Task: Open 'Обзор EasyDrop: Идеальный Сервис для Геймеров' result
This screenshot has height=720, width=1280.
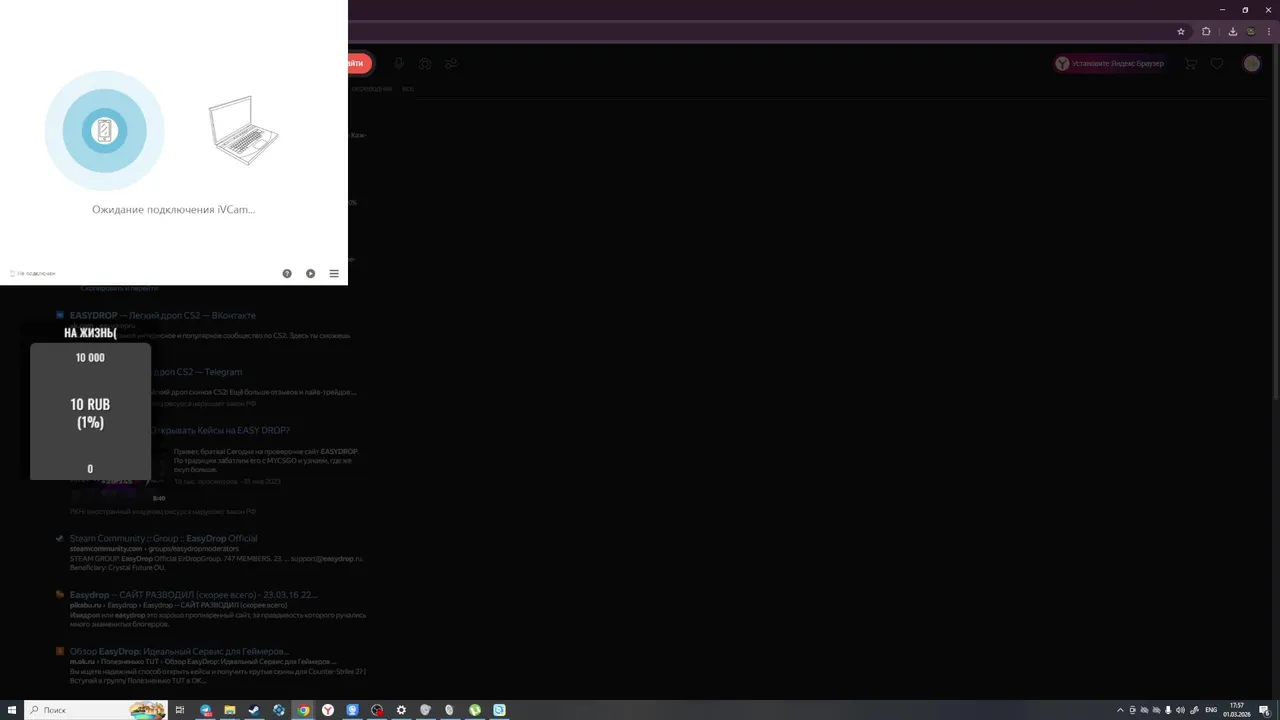Action: click(x=179, y=651)
